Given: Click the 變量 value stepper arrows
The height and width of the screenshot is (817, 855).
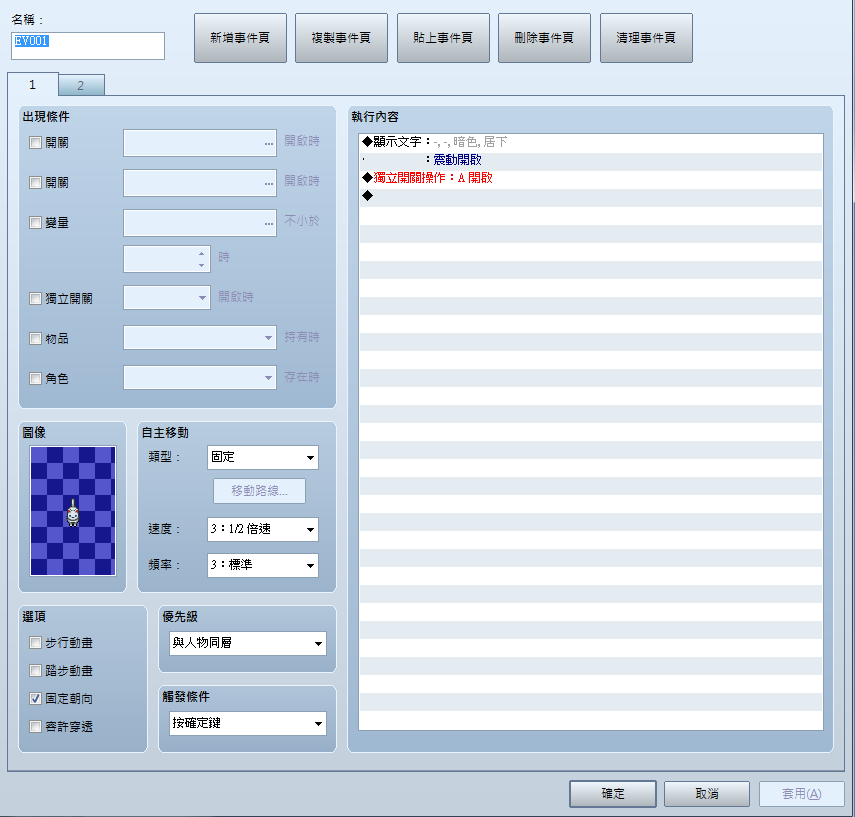Looking at the screenshot, I should [x=202, y=259].
